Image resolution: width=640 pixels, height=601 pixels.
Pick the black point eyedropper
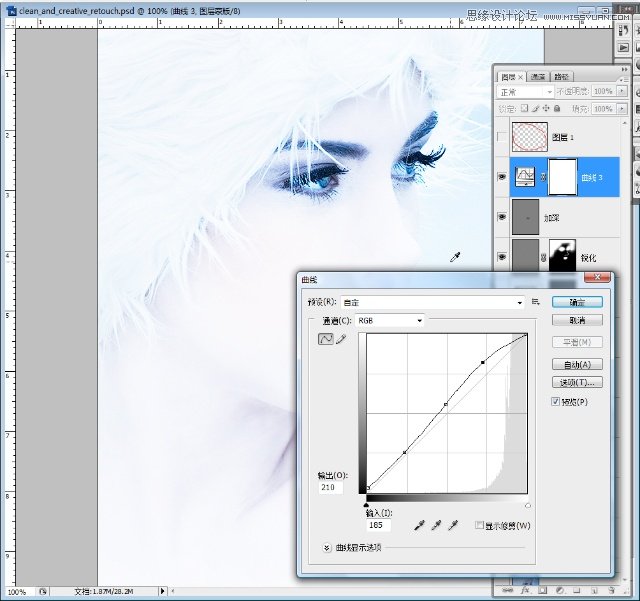(x=419, y=525)
